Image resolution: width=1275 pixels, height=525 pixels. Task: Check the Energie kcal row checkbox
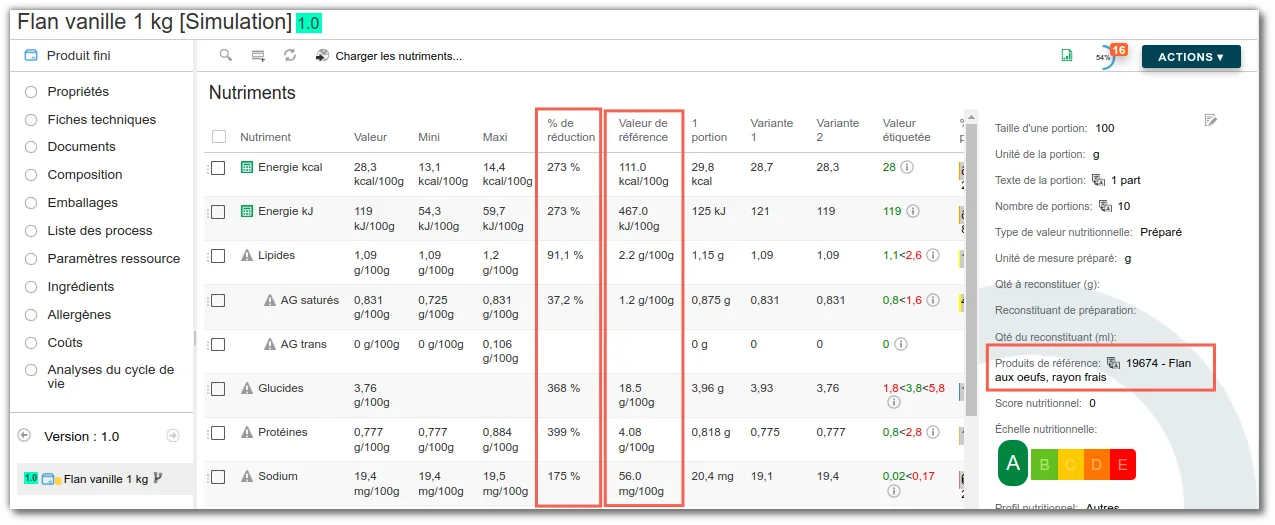tap(218, 168)
